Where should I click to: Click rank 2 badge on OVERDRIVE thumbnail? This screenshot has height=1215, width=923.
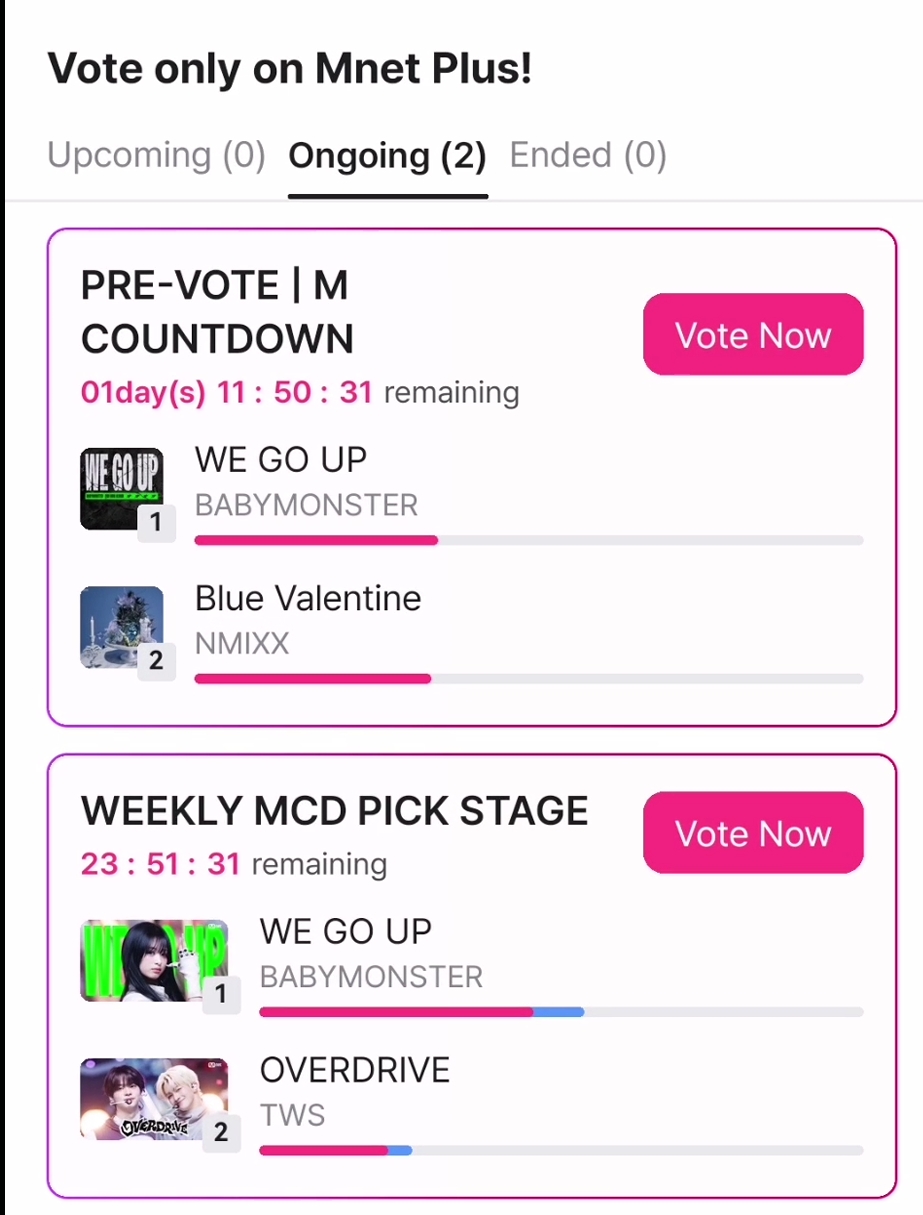tap(221, 1132)
